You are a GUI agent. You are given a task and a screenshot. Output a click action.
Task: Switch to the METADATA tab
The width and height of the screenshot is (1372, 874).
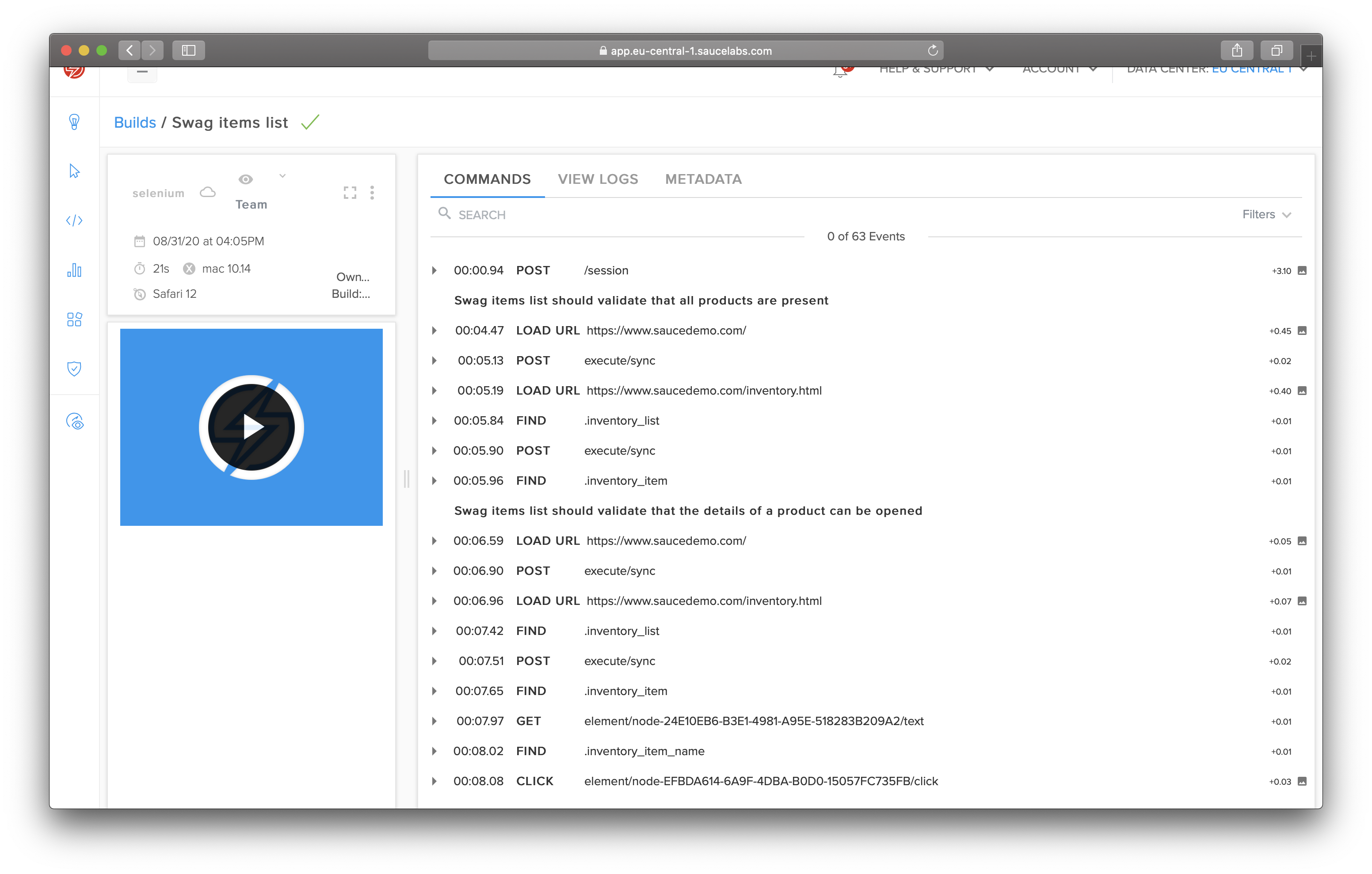(703, 179)
